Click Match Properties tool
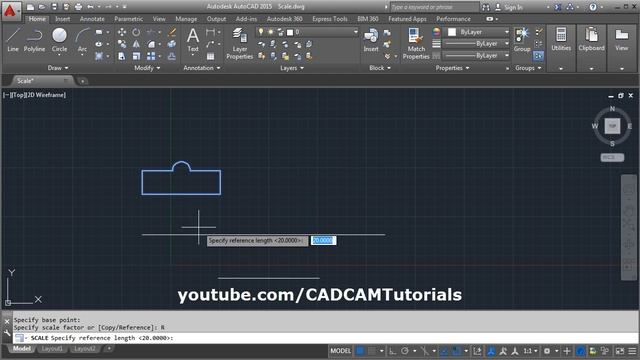640x360 pixels. click(416, 44)
